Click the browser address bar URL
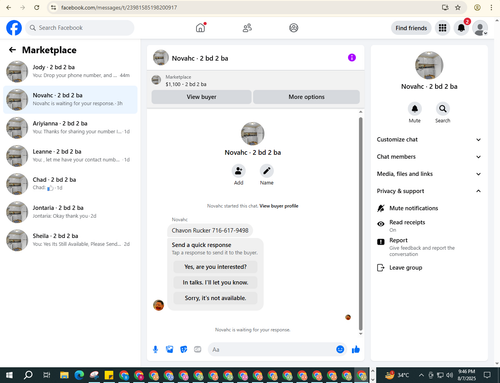 pyautogui.click(x=119, y=7)
